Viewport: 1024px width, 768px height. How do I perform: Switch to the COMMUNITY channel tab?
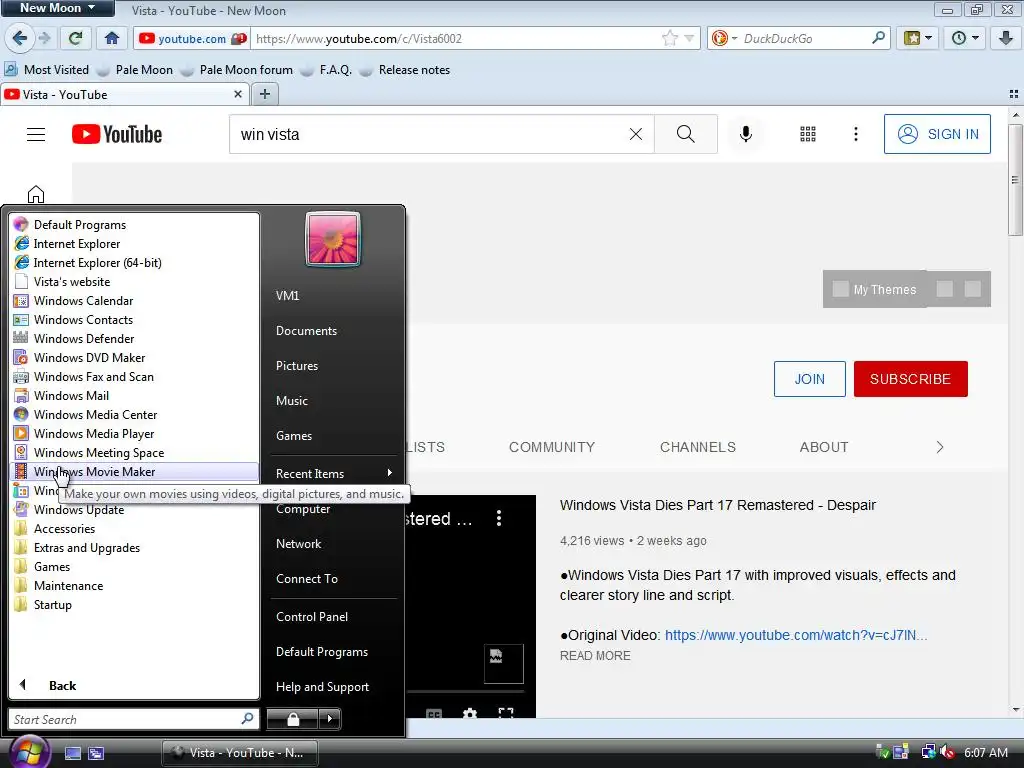552,447
